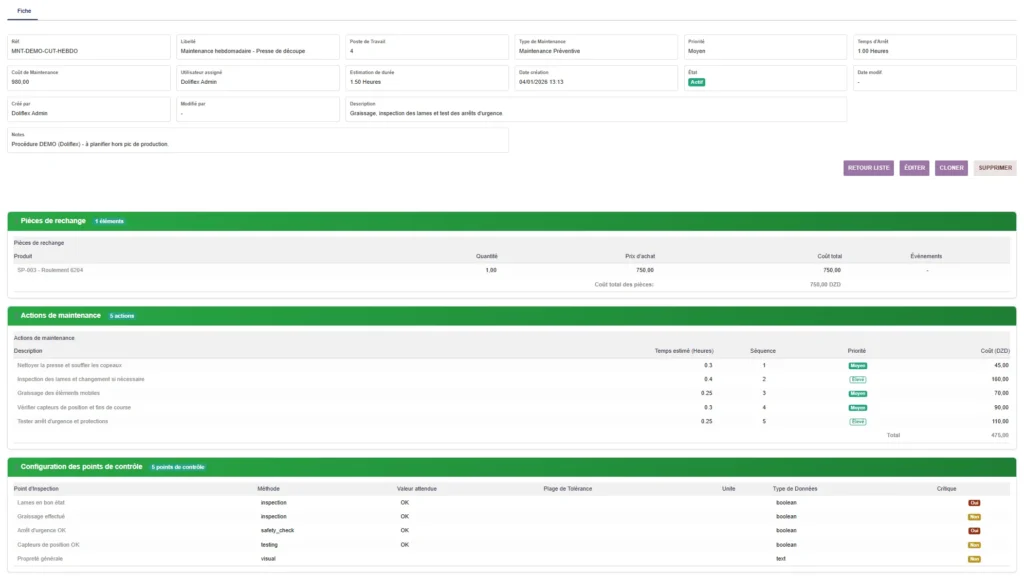Clone the record with CLONER
Screen dimensions: 1024x577
951,168
